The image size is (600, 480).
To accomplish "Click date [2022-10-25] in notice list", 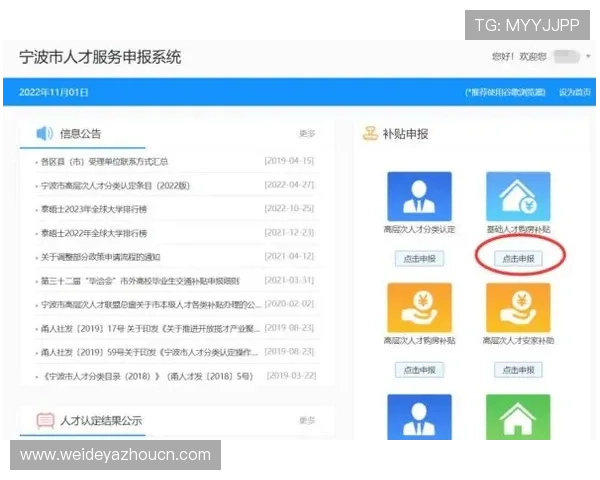I will [289, 209].
